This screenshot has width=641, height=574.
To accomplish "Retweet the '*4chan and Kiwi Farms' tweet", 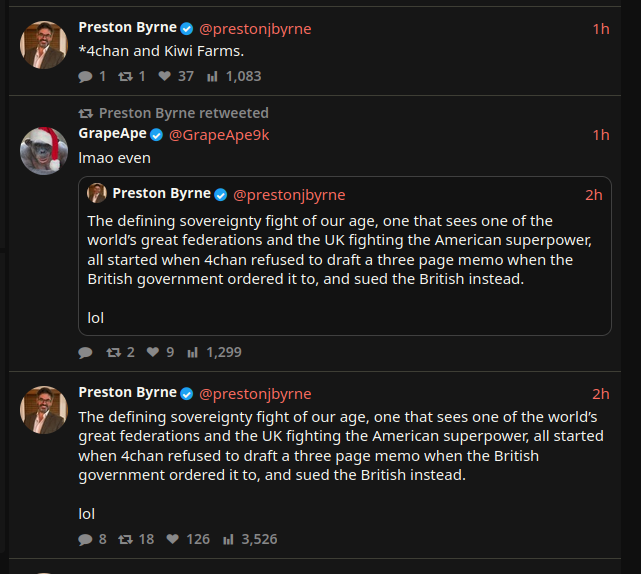I will coord(125,76).
